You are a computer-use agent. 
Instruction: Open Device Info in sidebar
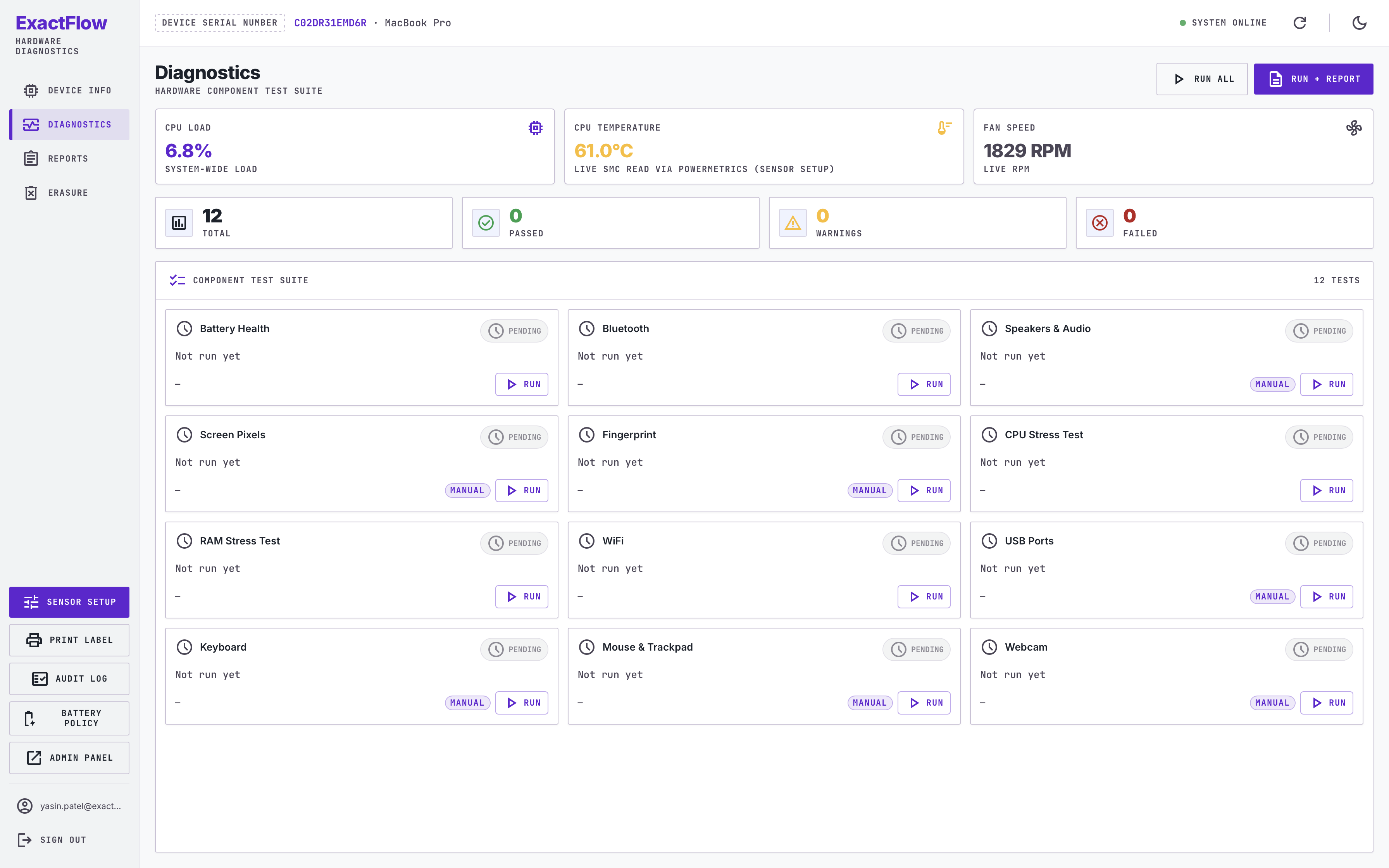pyautogui.click(x=69, y=91)
